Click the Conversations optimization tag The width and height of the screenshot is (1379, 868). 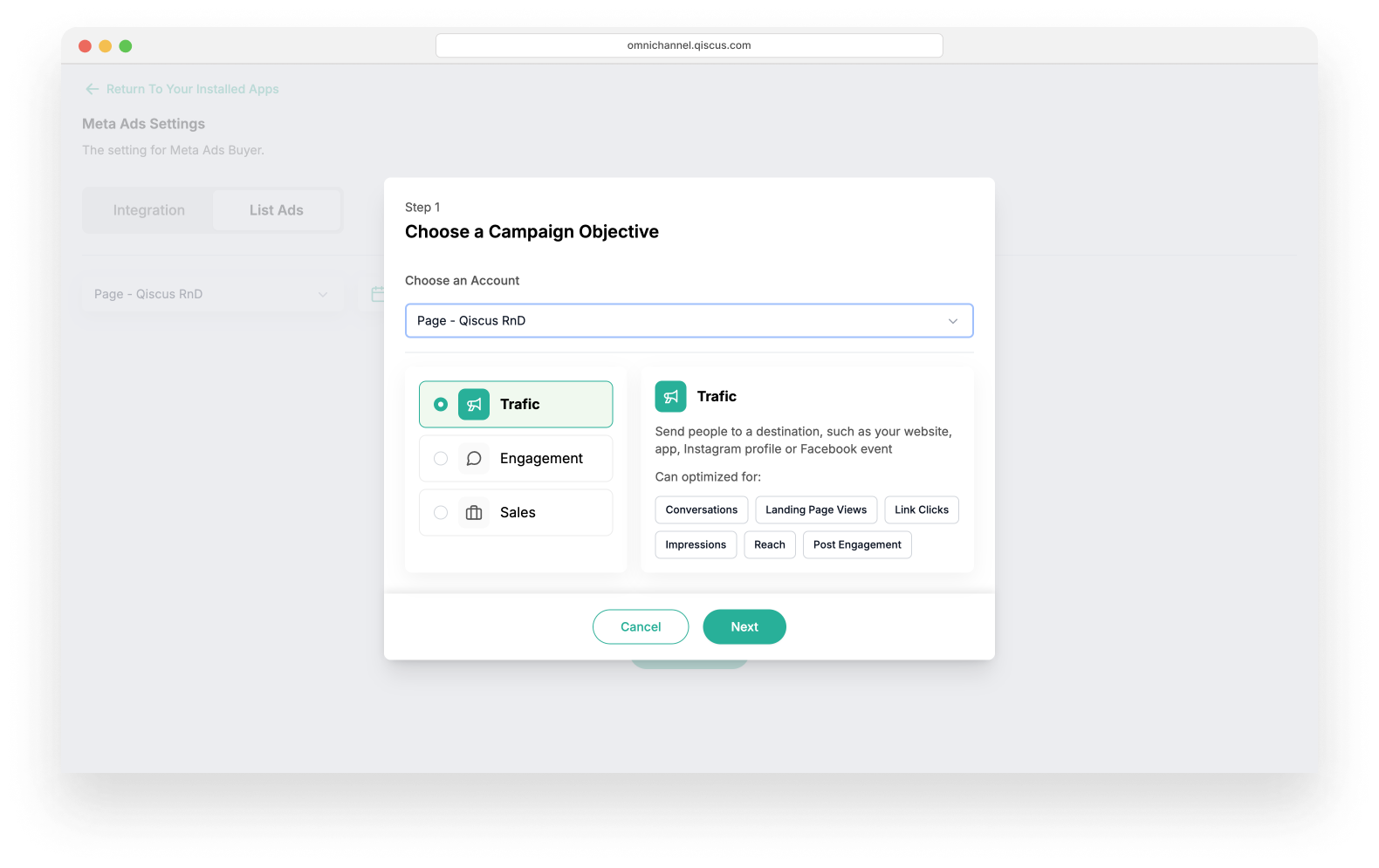(702, 509)
